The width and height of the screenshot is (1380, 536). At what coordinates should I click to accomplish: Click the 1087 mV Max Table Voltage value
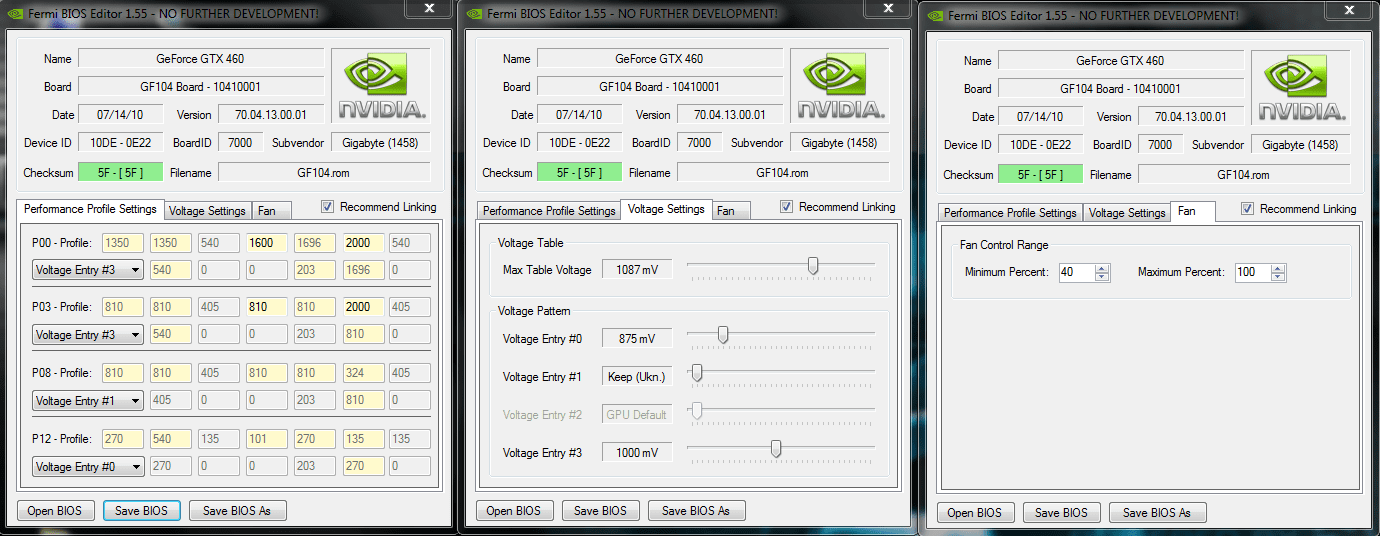(637, 269)
